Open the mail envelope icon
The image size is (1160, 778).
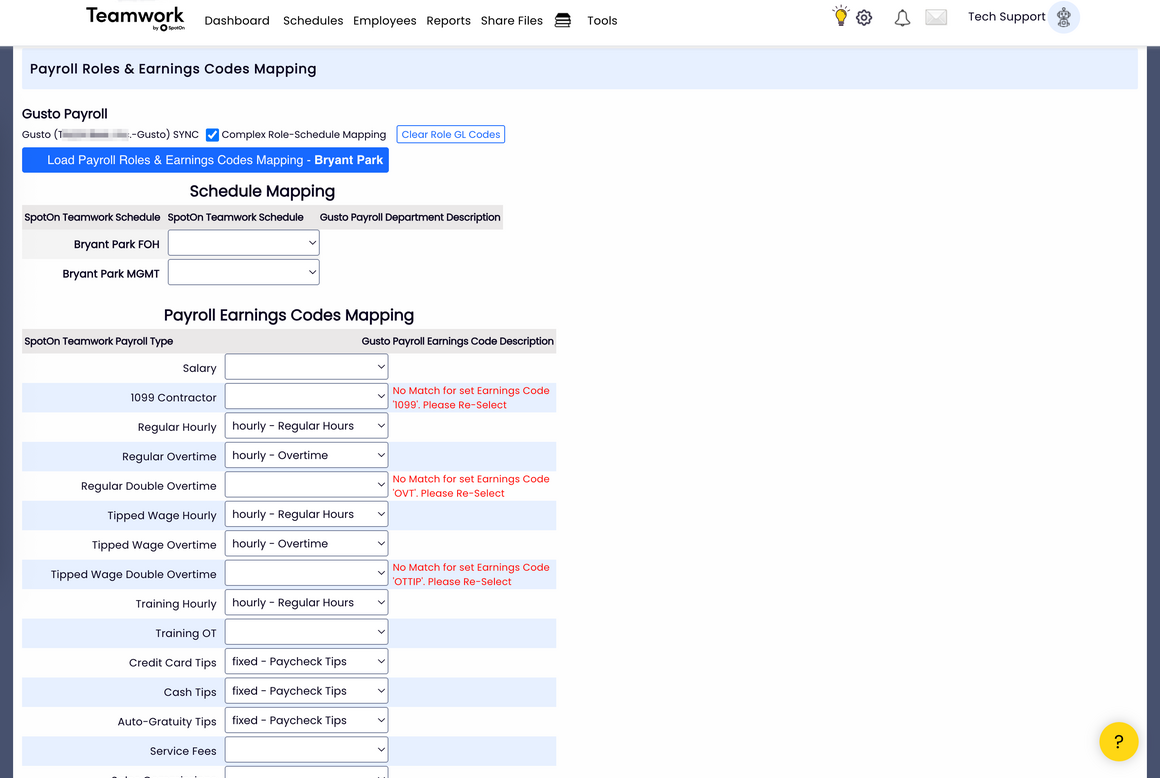[936, 17]
